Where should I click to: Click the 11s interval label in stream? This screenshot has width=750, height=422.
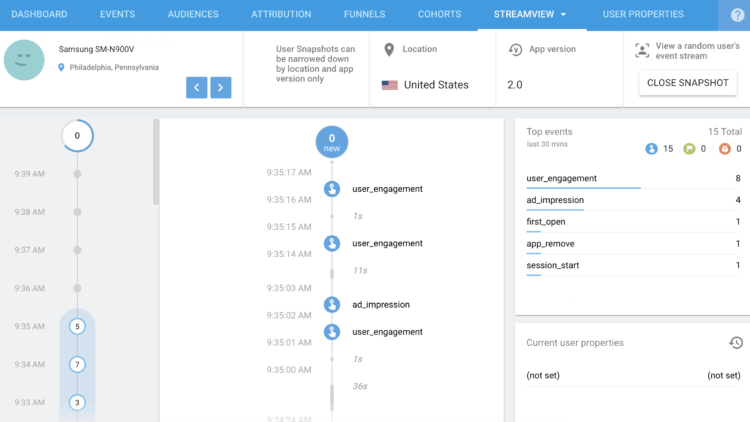tap(360, 271)
